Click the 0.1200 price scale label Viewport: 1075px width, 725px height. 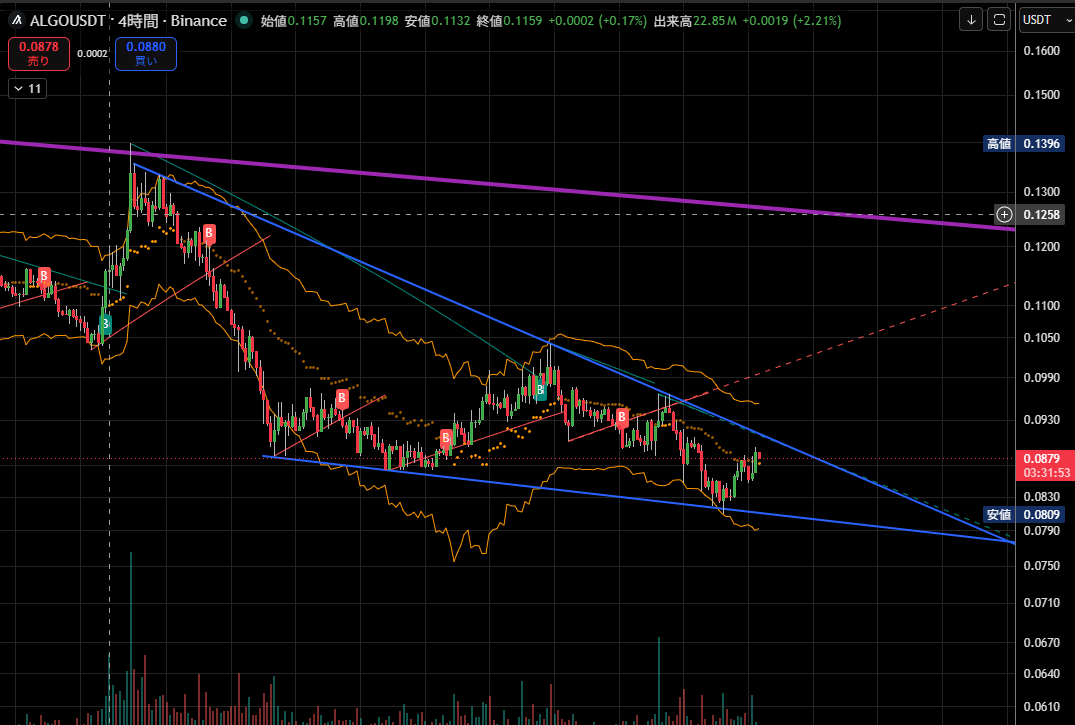coord(1041,247)
